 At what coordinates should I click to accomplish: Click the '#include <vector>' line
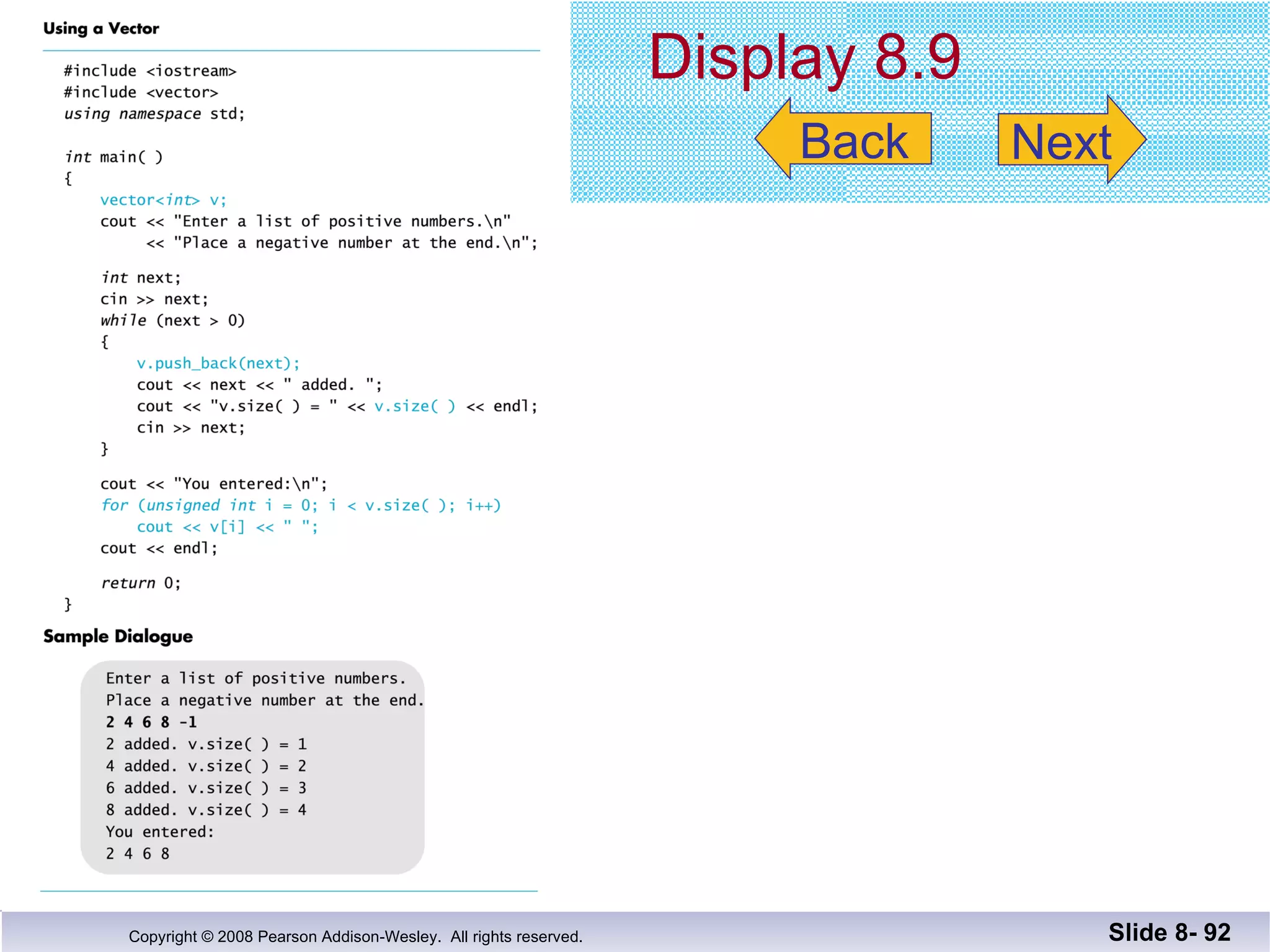141,92
